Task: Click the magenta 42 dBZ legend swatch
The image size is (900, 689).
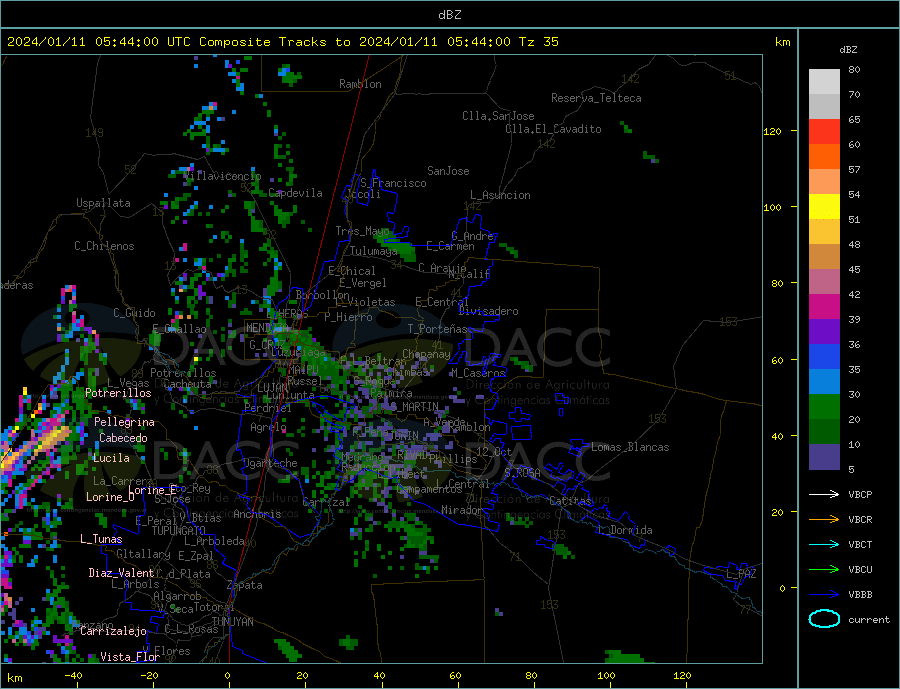Action: [824, 307]
